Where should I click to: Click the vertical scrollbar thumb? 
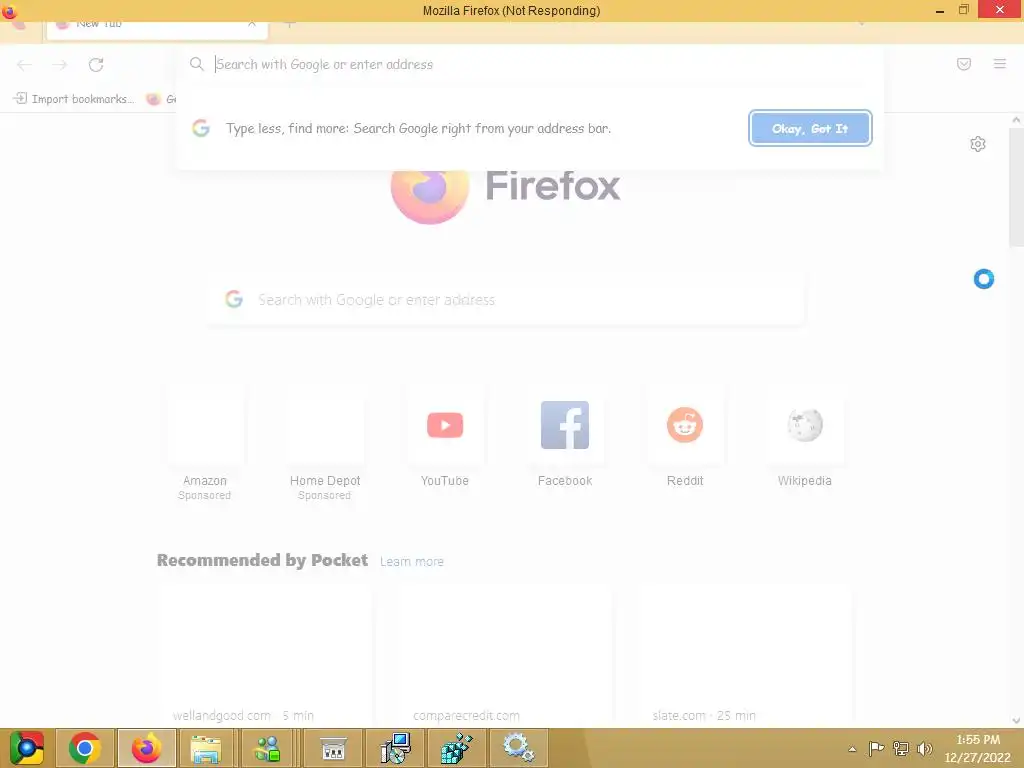1016,186
